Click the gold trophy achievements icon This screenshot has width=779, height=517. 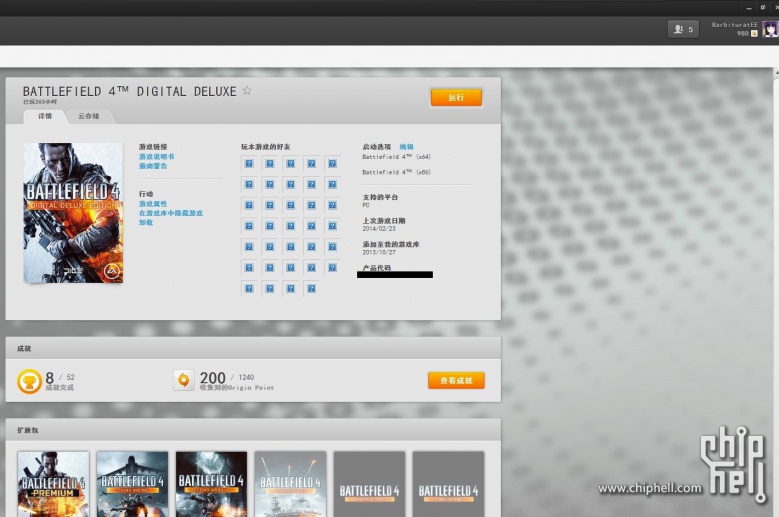click(x=29, y=381)
